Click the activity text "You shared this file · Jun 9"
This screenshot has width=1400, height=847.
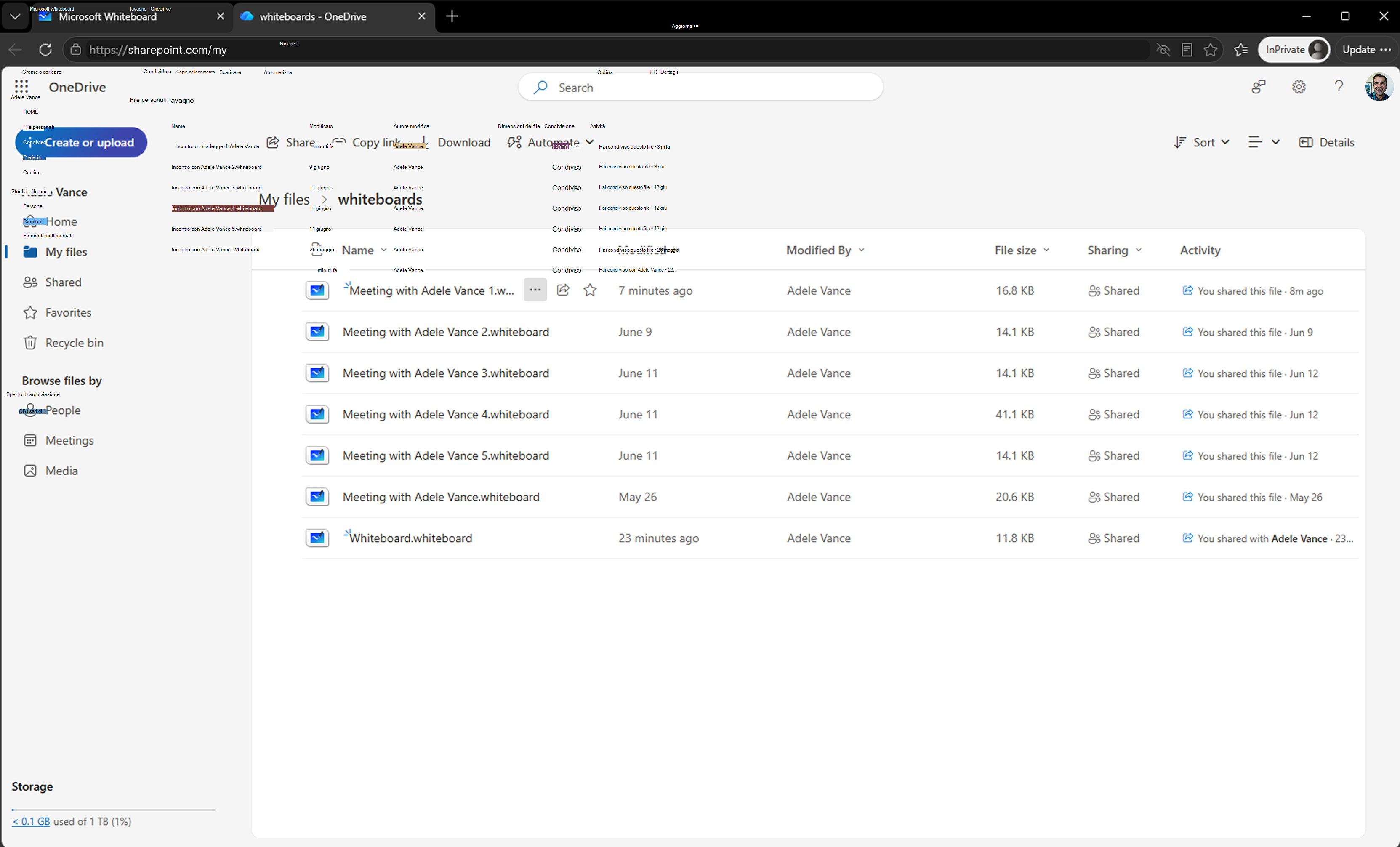coord(1254,332)
